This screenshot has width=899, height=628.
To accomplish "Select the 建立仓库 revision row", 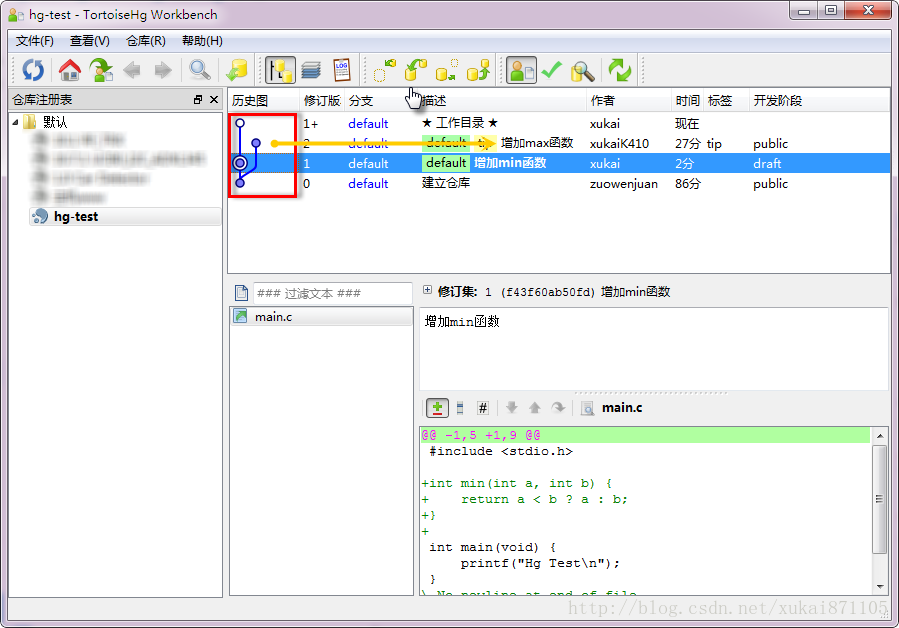I will 559,184.
